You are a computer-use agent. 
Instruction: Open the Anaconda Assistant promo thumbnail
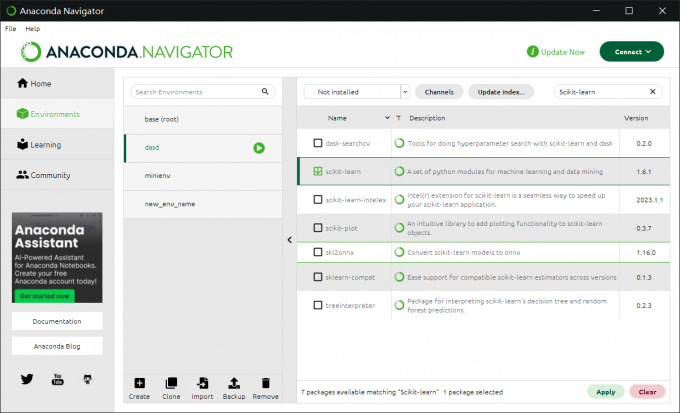[57, 257]
